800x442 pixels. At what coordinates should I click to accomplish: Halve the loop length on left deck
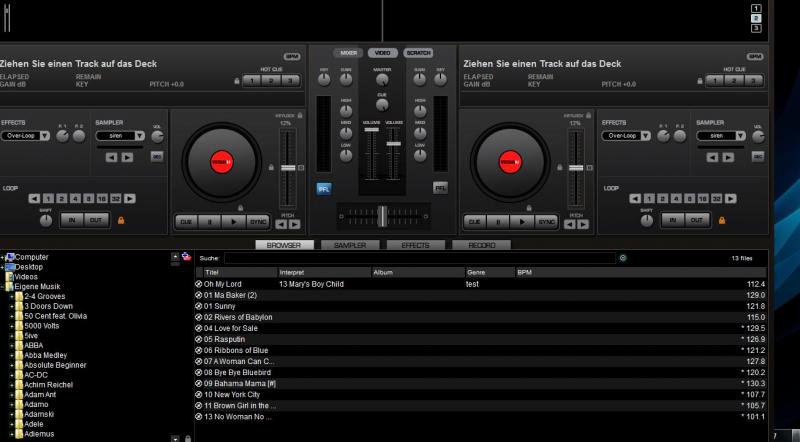click(x=33, y=198)
